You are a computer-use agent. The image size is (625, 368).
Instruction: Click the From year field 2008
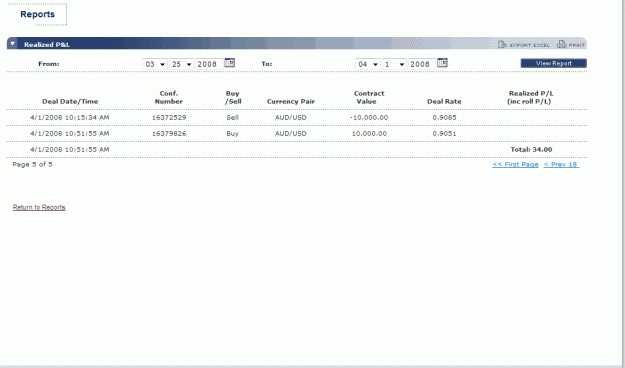click(x=209, y=64)
